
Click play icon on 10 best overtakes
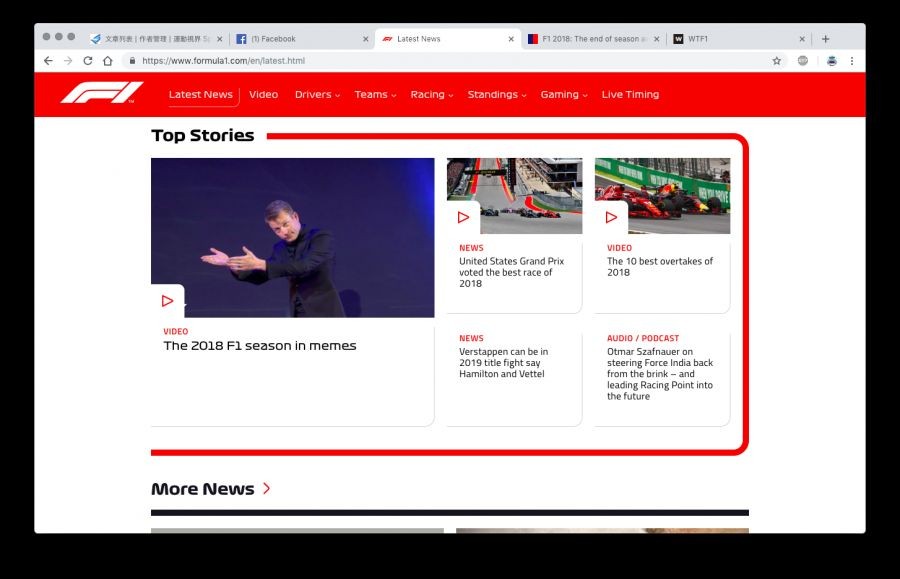point(611,217)
